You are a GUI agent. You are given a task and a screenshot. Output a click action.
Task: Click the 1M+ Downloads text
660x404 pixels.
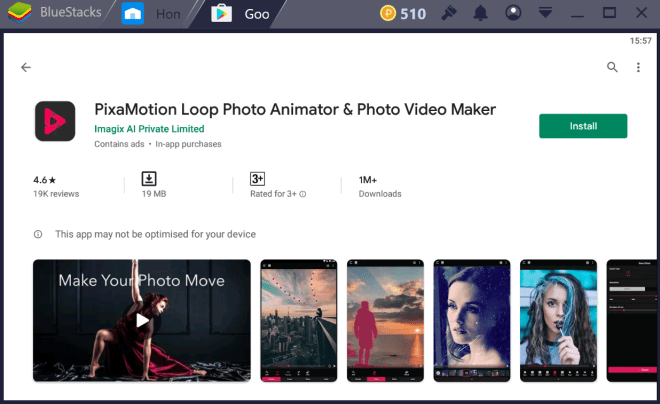point(380,186)
